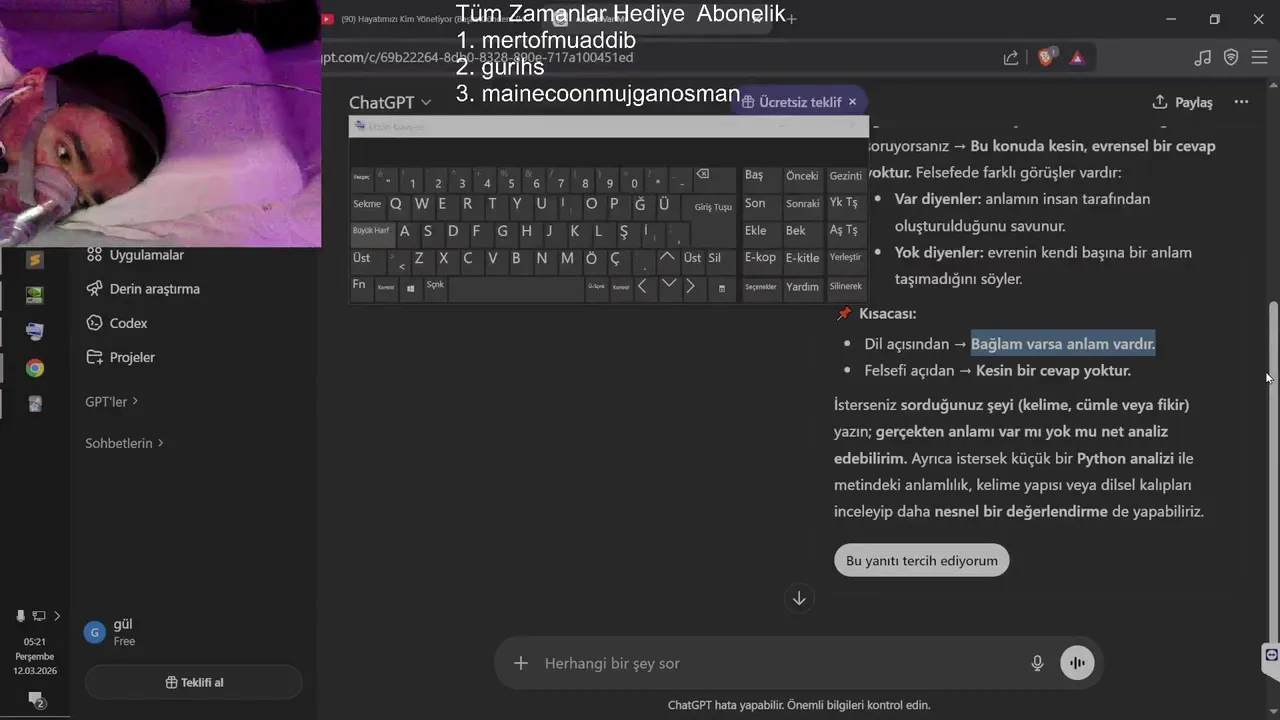Windows logo key on the on-screen keyboard
This screenshot has width=1280, height=720.
(x=410, y=287)
